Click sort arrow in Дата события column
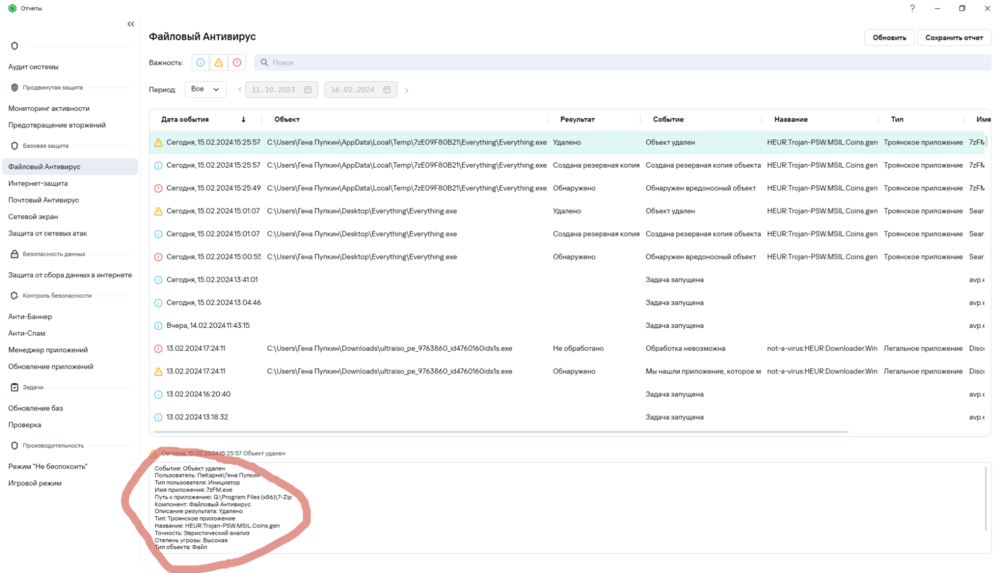 coord(243,119)
